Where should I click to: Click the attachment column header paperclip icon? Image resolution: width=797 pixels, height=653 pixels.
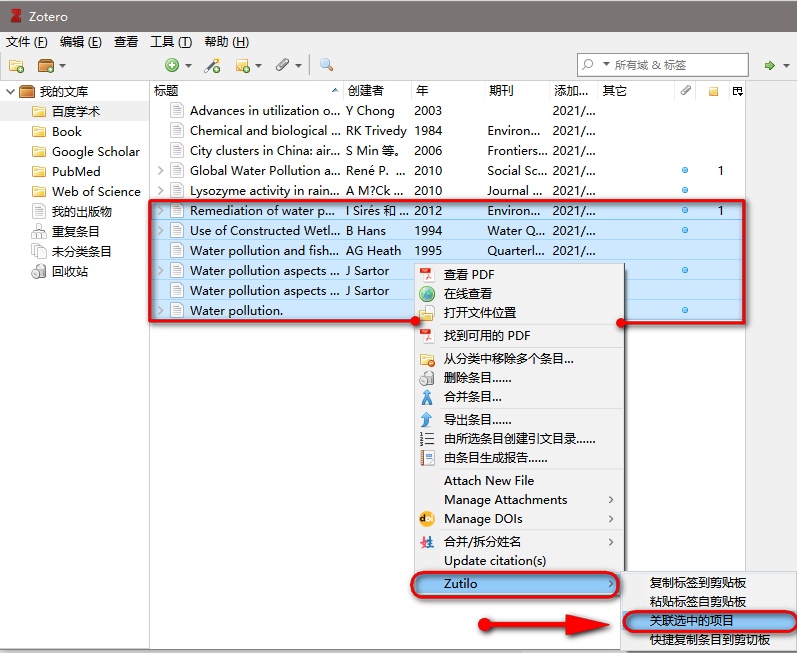(x=686, y=90)
